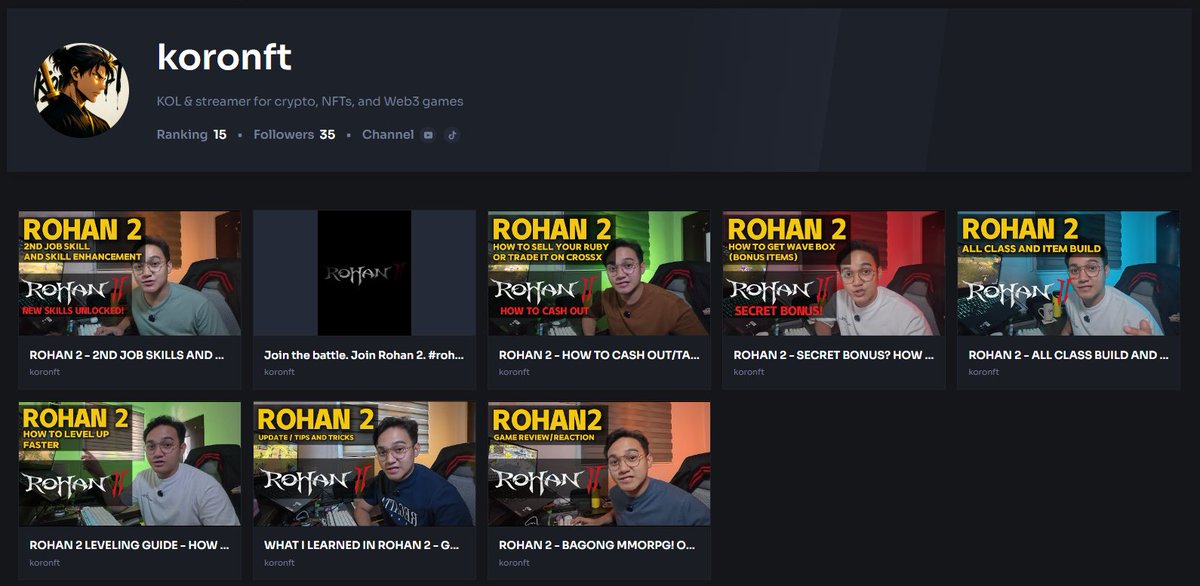This screenshot has height=586, width=1200.
Task: Click koronft author under What I Learned video
Action: click(x=279, y=563)
